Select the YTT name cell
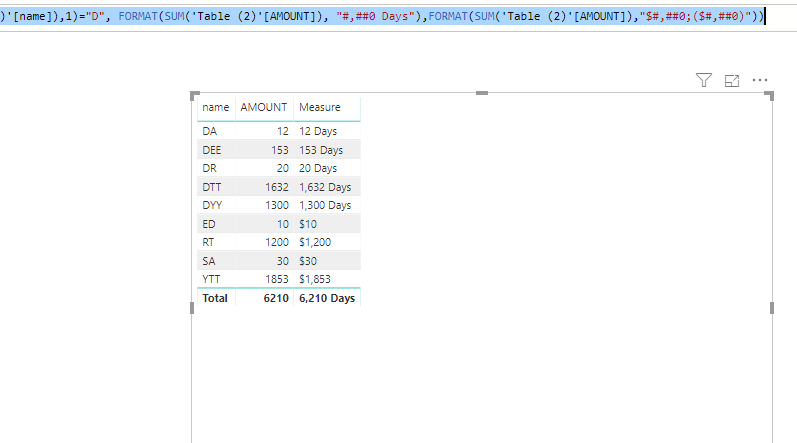 point(211,279)
